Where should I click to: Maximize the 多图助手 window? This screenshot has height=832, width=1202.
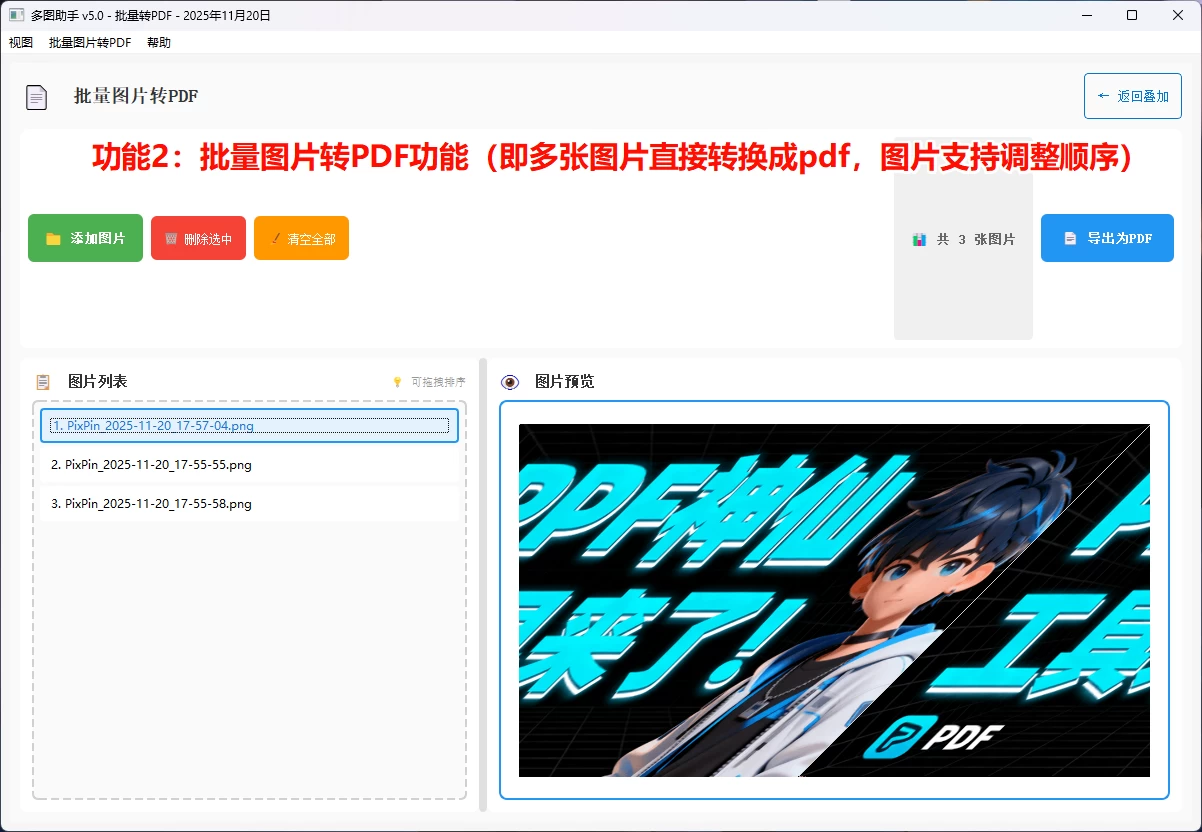point(1131,15)
